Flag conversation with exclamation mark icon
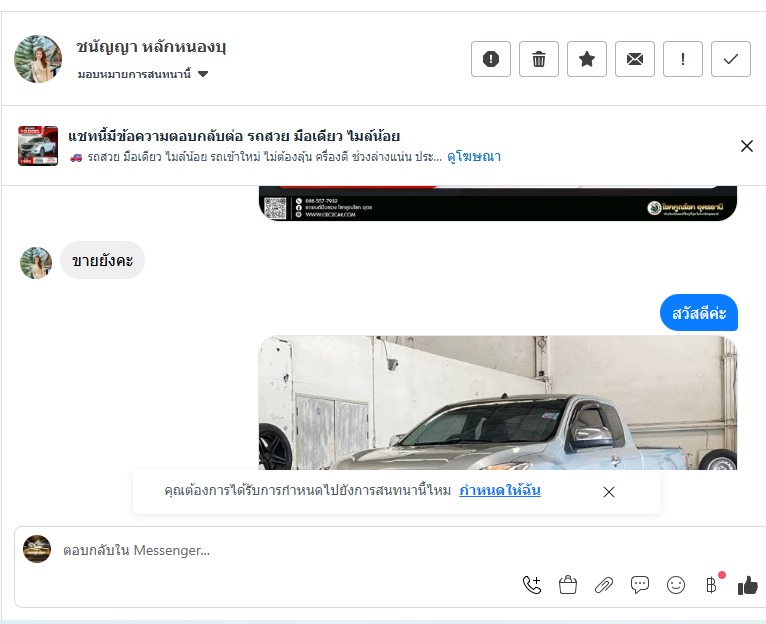Viewport: 766px width, 624px height. point(682,59)
